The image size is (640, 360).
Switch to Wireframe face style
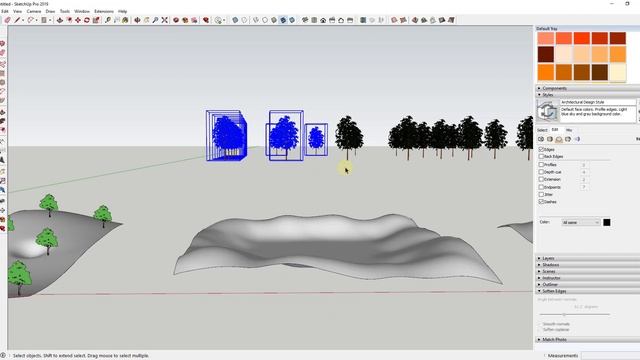256,20
